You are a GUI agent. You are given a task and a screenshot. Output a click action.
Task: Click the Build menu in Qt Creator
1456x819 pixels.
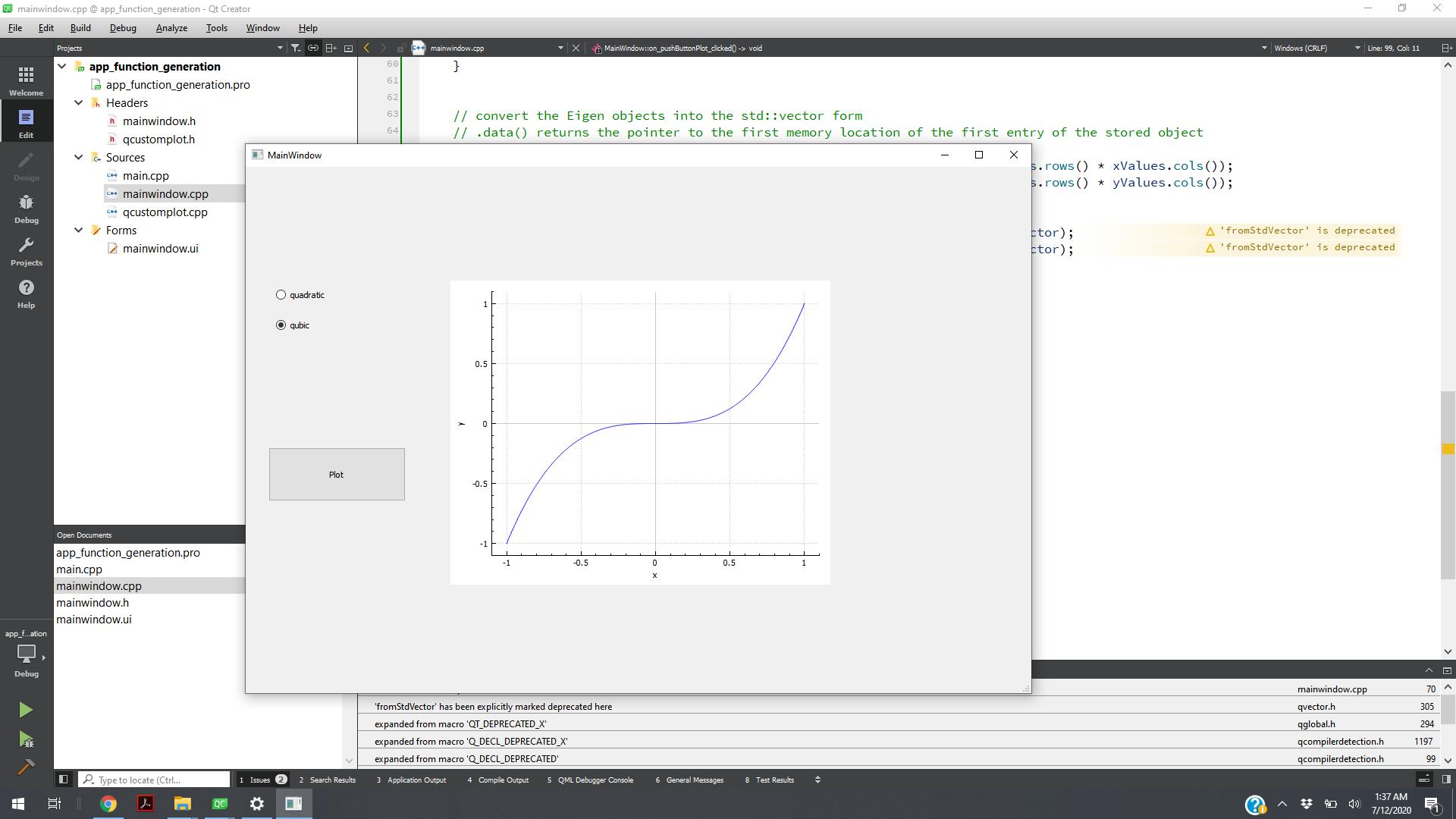[x=80, y=27]
